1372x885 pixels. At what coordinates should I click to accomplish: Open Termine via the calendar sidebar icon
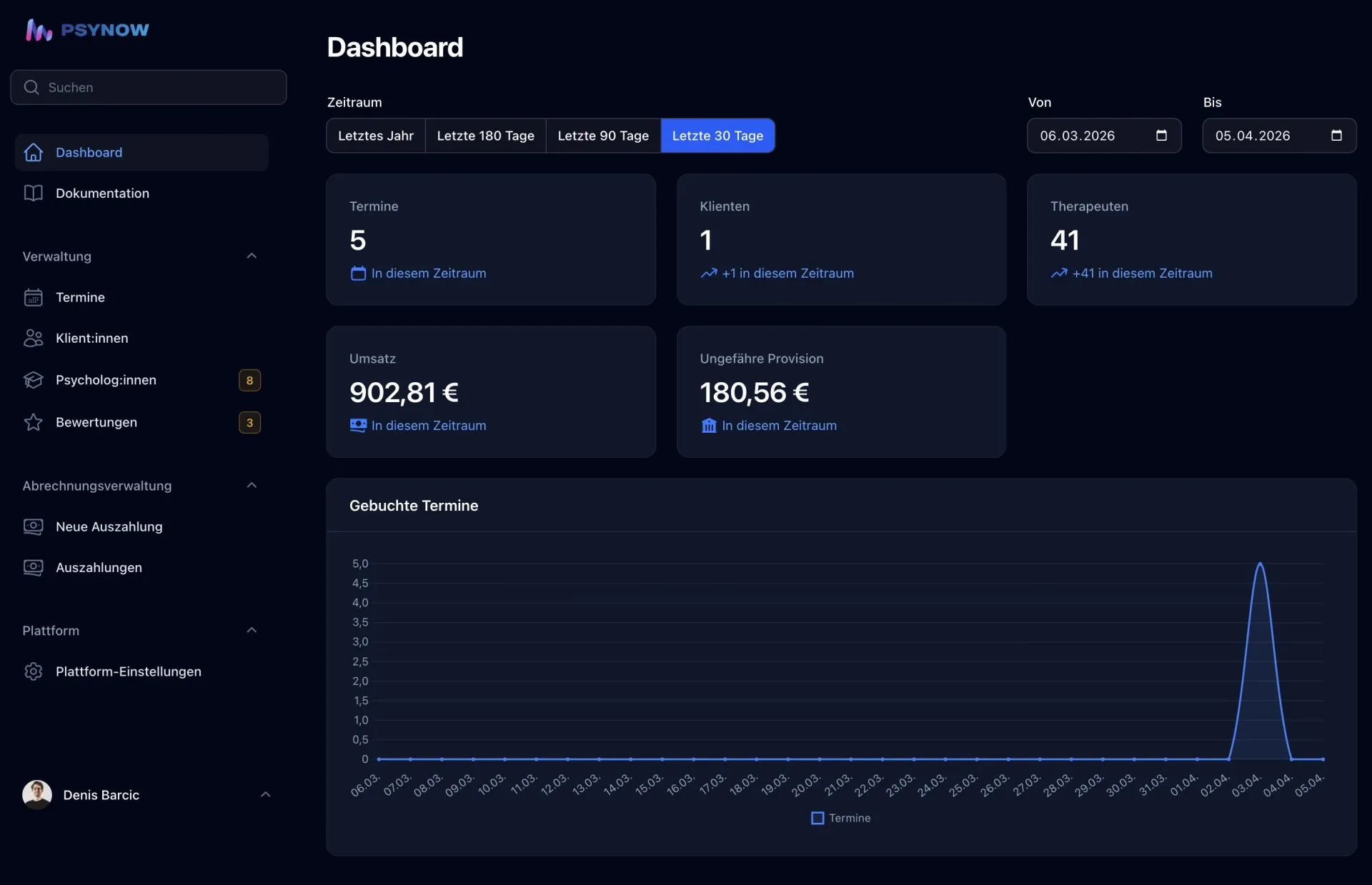click(33, 297)
